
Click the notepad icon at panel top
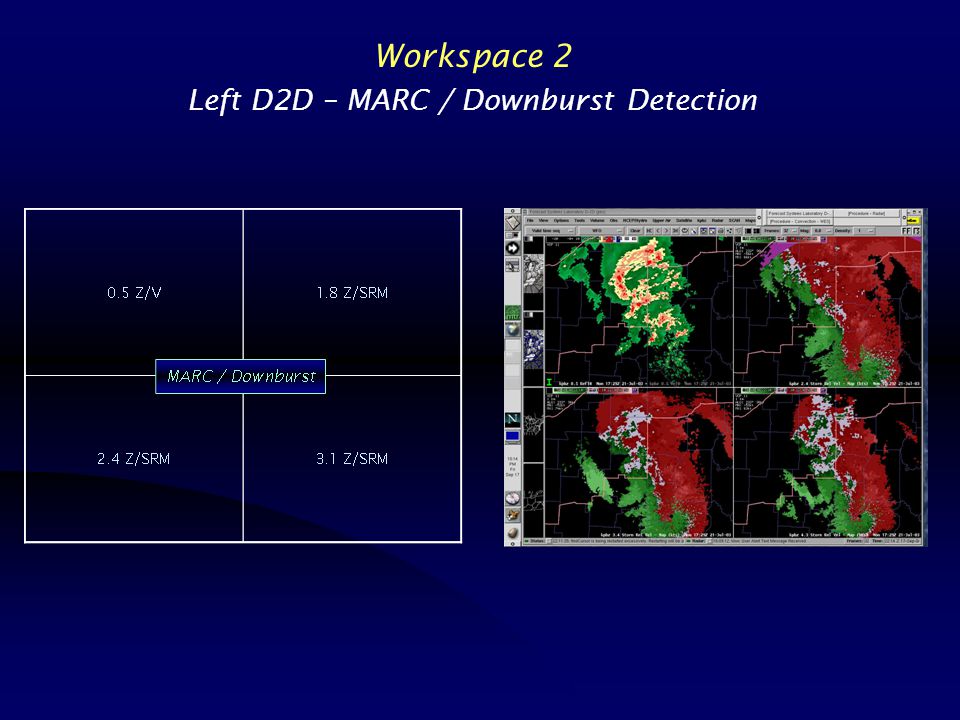[512, 222]
